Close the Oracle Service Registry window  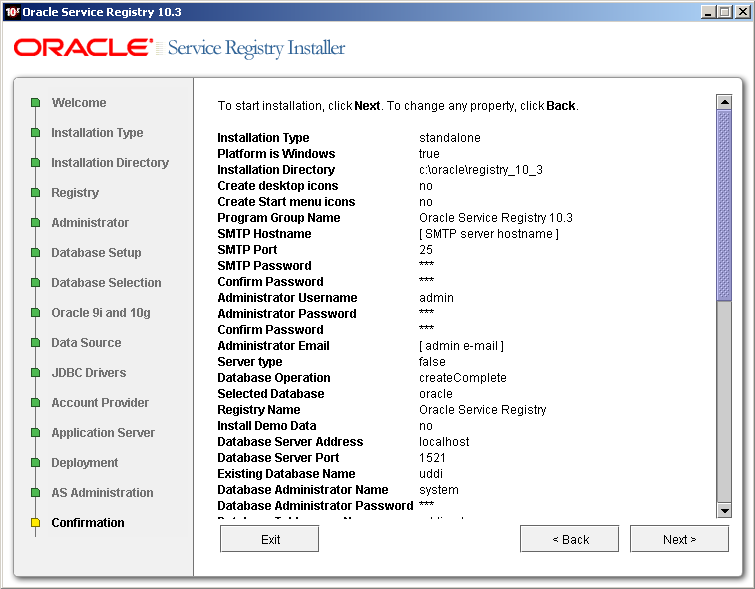pos(742,12)
